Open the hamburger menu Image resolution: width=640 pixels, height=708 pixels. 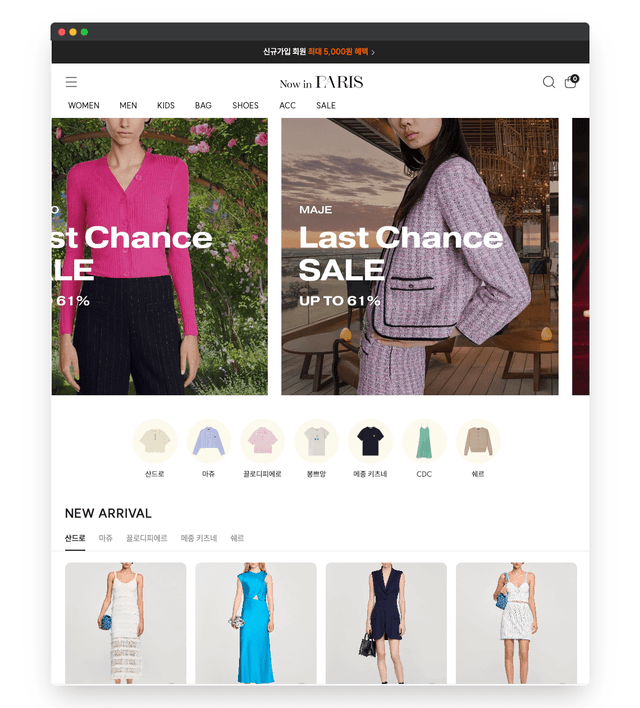(71, 82)
